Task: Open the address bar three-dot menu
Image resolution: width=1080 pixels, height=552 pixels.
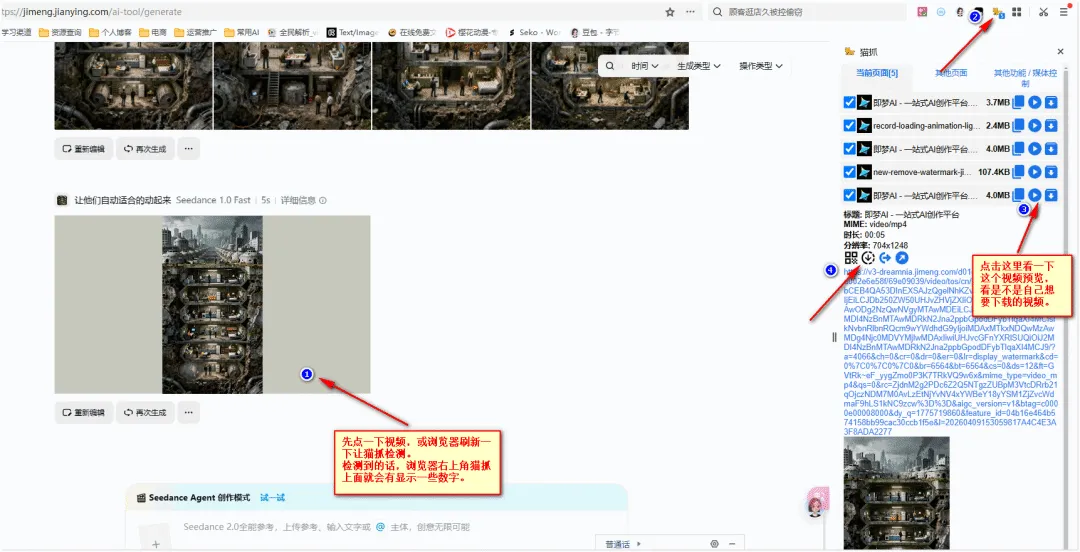Action: point(690,12)
